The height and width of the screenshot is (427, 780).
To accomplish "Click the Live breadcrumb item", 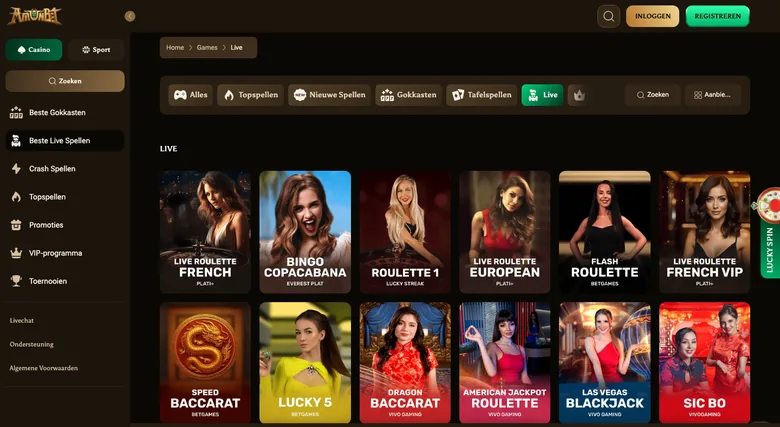I will 236,48.
